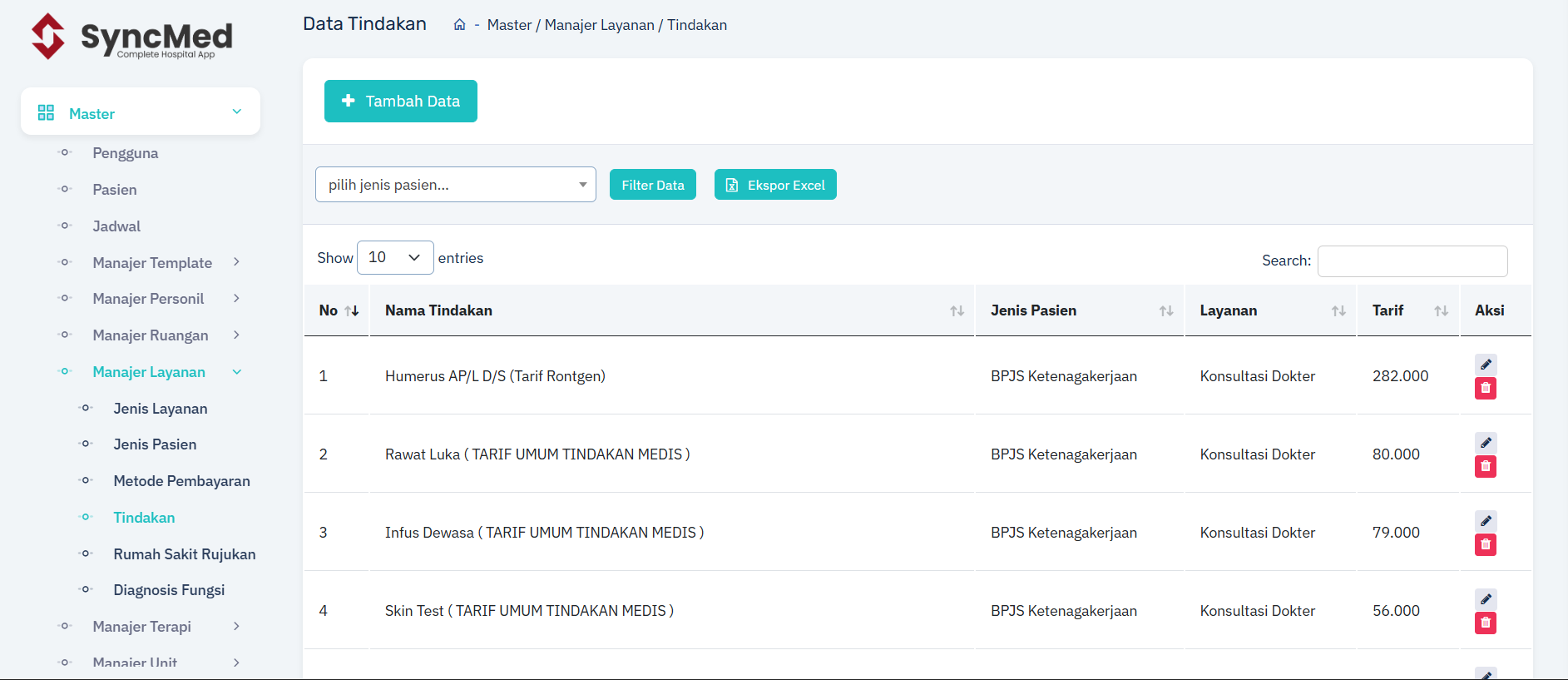Export table with Ekspor Excel

[x=774, y=185]
